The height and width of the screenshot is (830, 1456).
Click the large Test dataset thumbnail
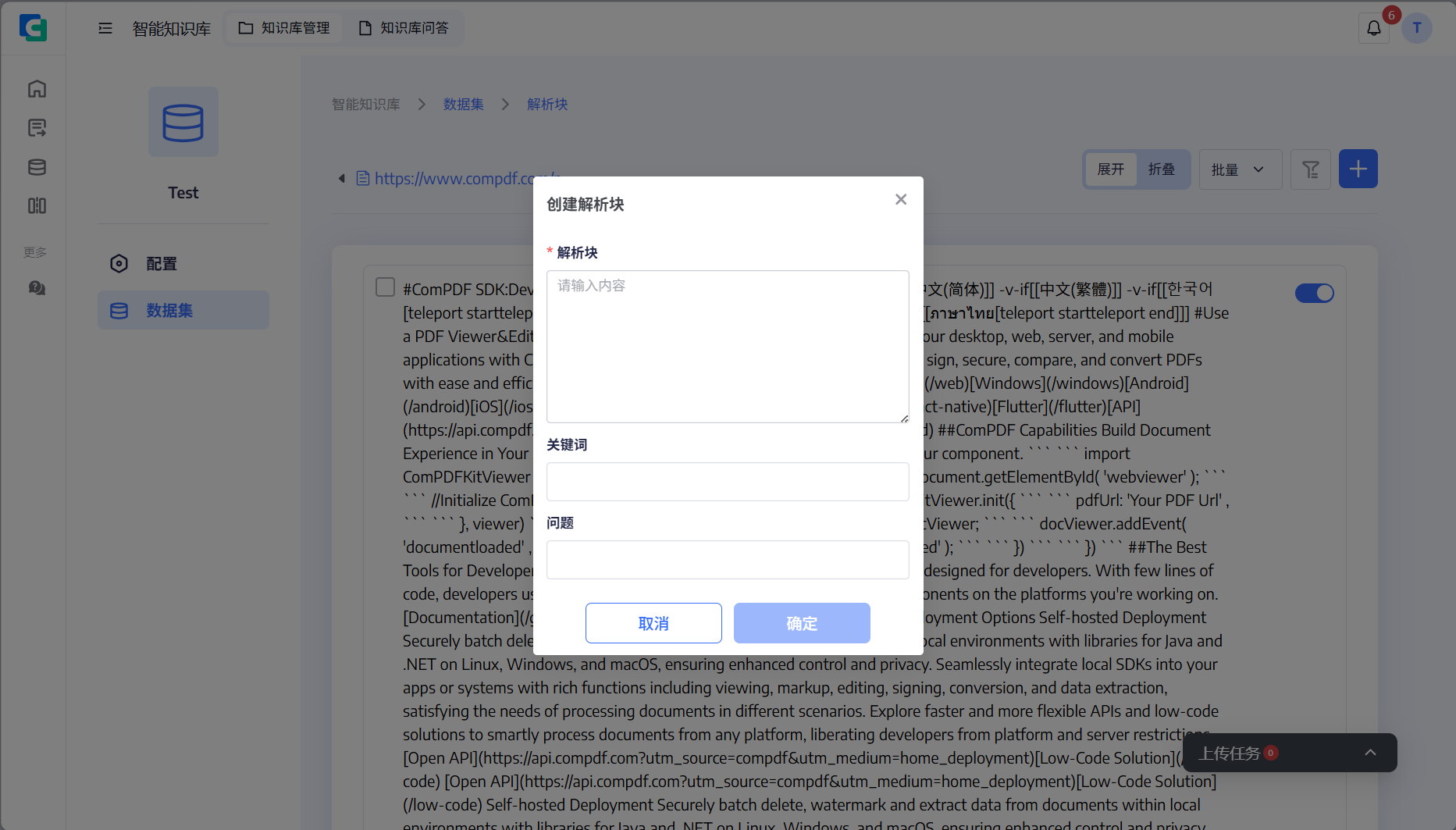183,122
